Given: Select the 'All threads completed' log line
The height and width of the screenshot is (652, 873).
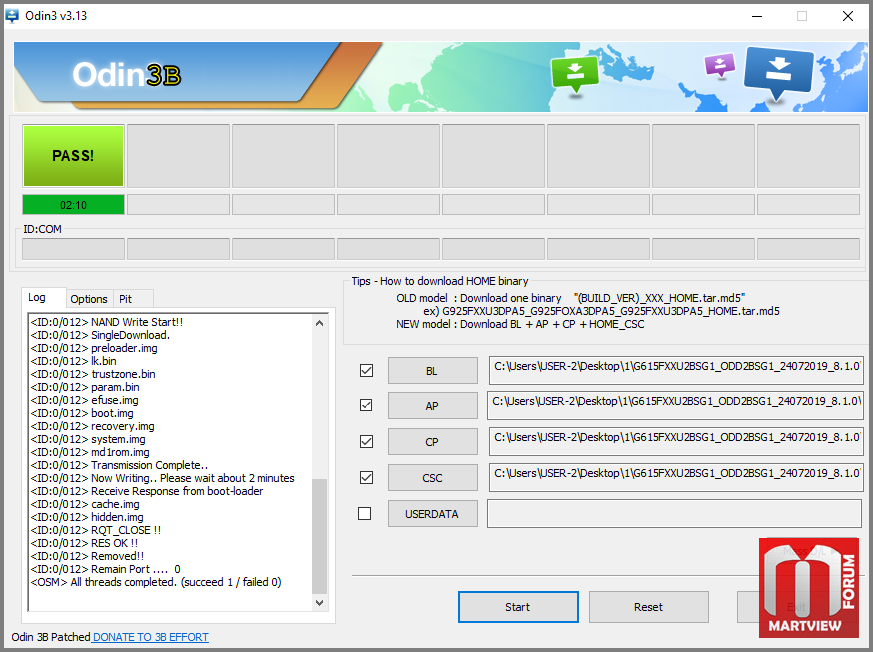Looking at the screenshot, I should (x=156, y=582).
